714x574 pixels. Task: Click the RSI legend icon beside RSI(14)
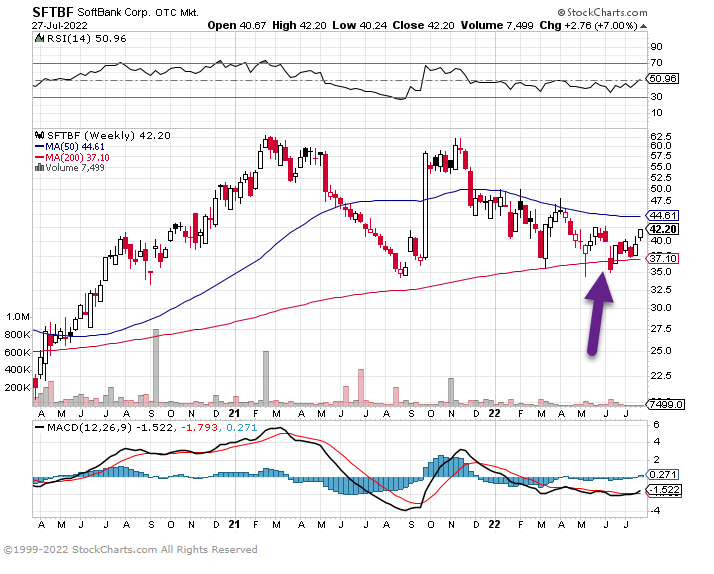pos(40,38)
